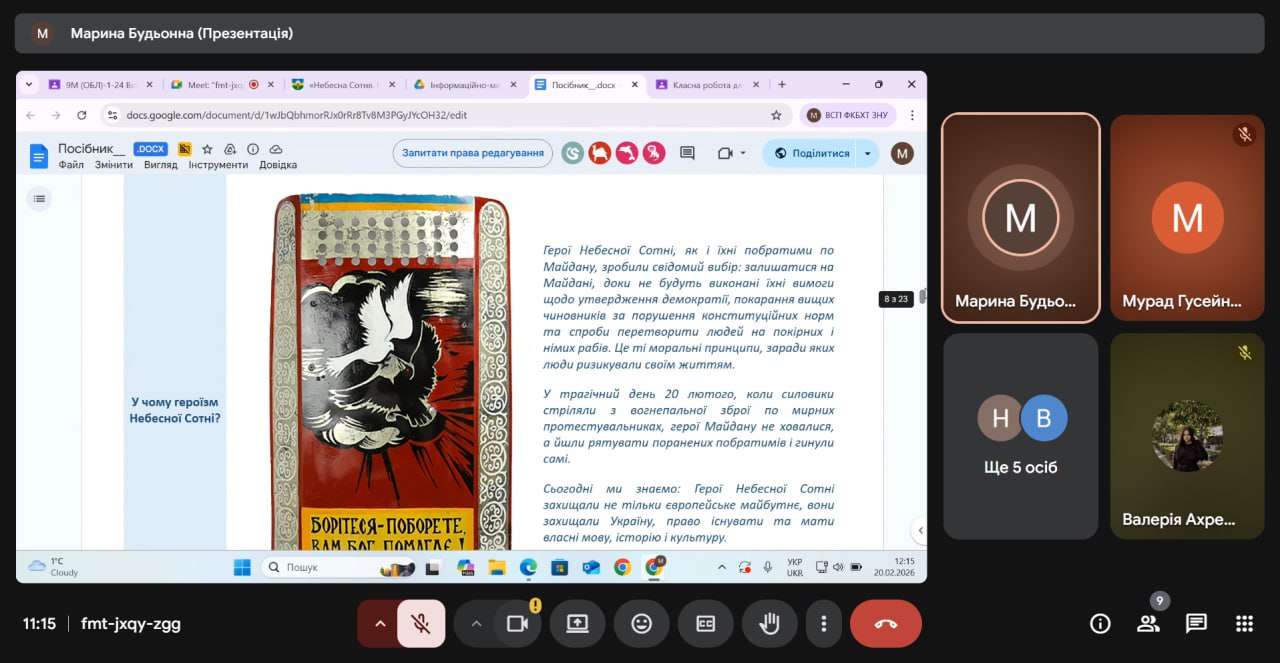
Task: Open the three-dot more options menu
Action: (823, 624)
